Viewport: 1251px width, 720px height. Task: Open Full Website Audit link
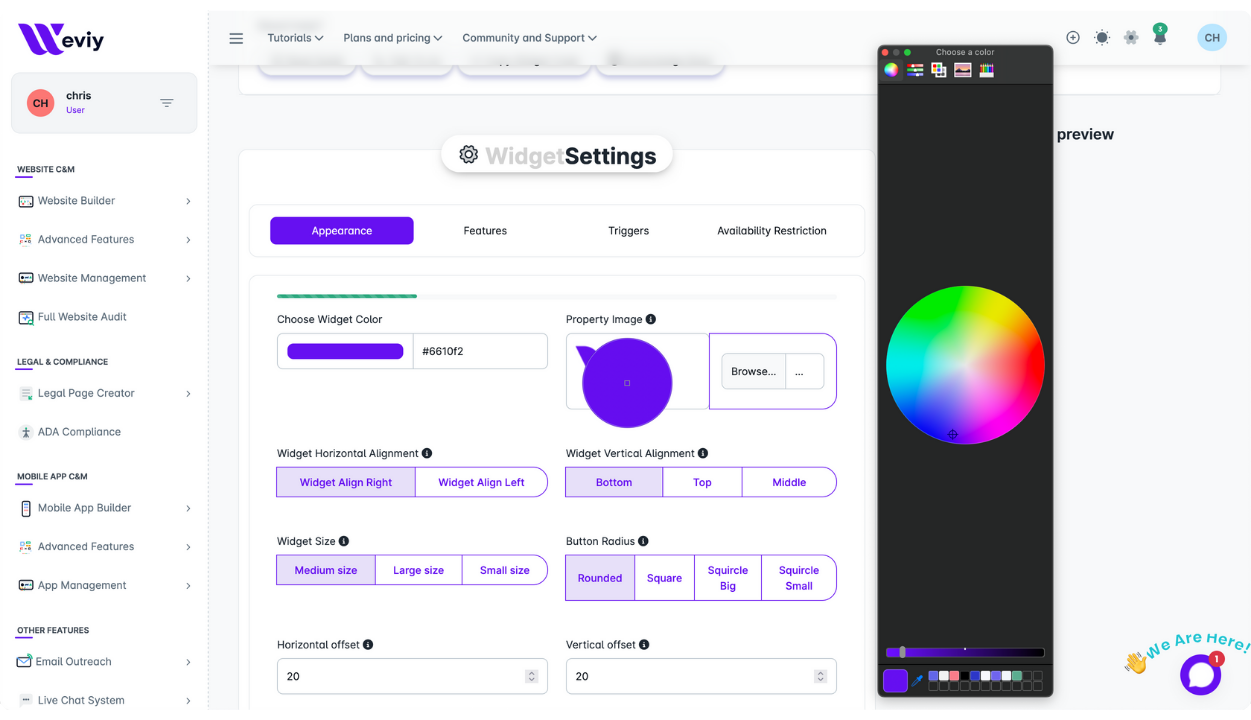tap(82, 317)
